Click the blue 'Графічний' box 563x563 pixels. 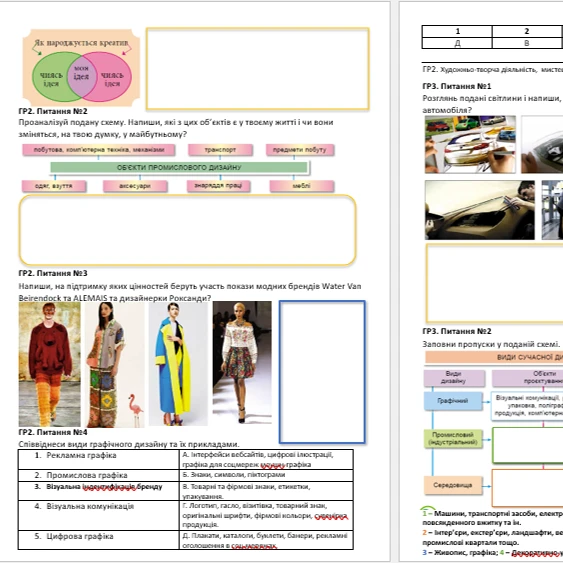(x=453, y=401)
